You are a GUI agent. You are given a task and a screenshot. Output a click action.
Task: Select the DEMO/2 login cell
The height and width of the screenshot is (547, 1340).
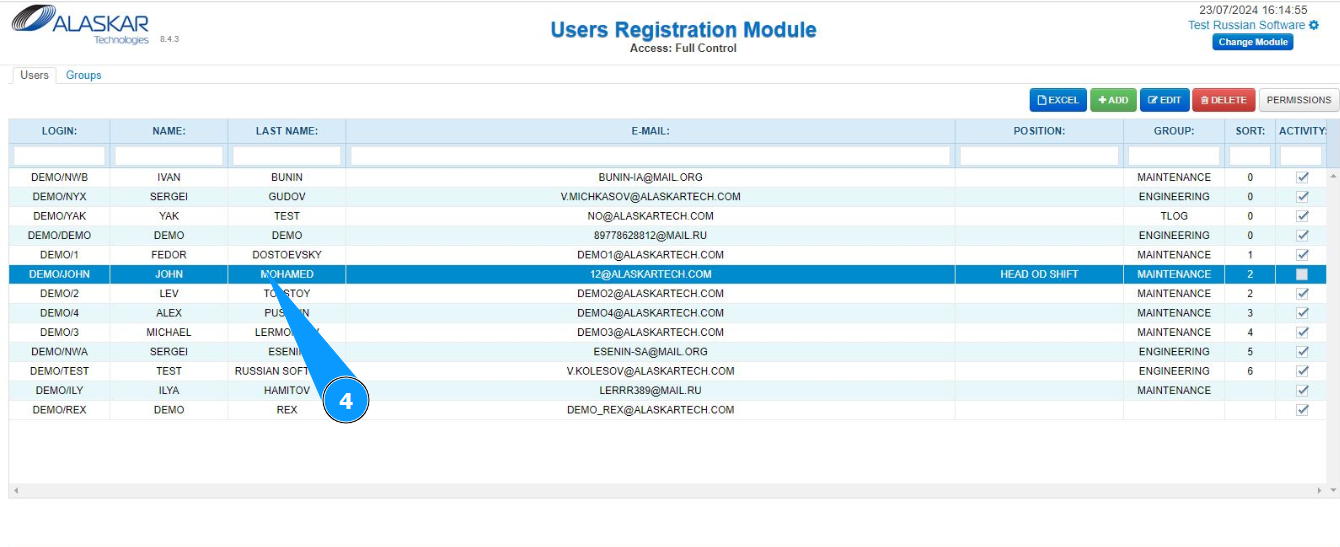(59, 294)
